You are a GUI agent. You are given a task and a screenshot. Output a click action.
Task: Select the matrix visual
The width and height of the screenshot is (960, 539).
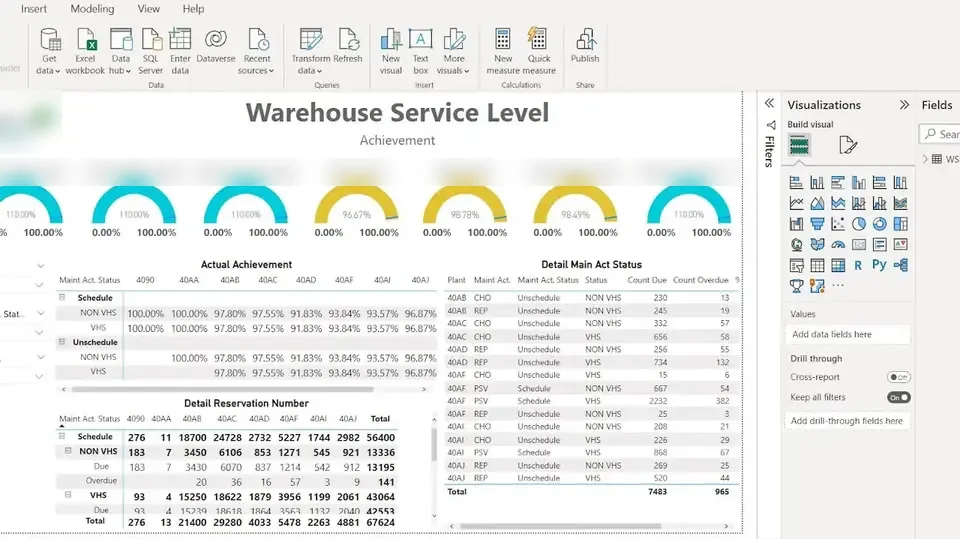point(838,266)
